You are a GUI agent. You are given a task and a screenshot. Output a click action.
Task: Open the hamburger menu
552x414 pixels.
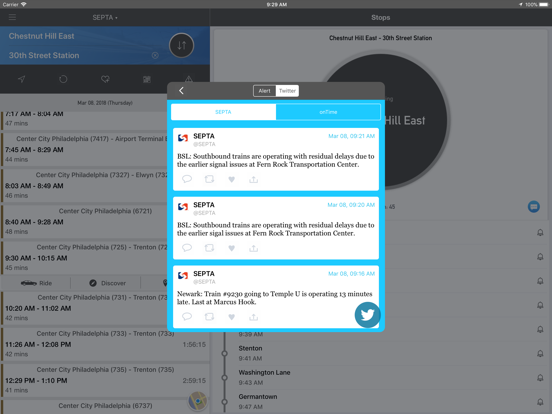(x=12, y=17)
